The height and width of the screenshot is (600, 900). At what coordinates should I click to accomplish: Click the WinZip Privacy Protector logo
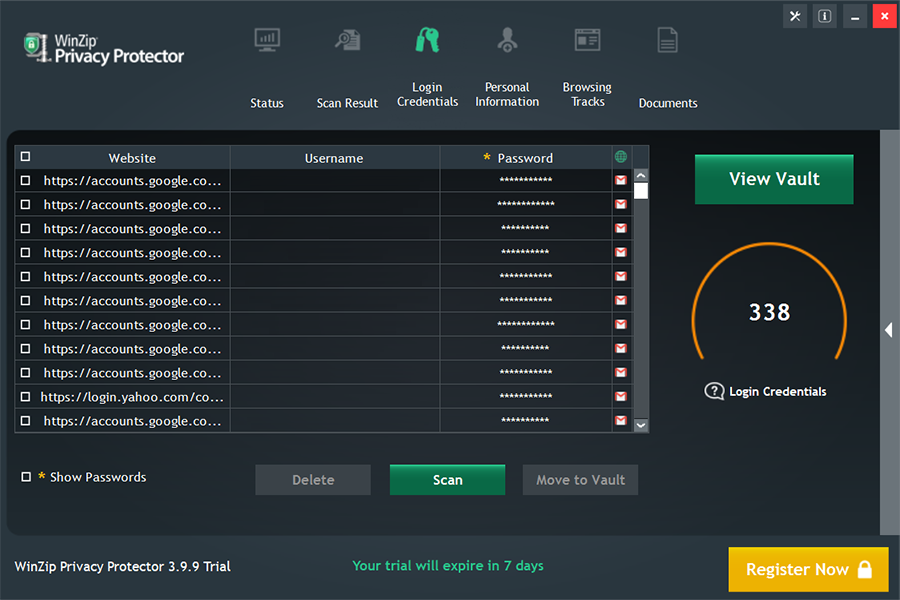tap(103, 48)
